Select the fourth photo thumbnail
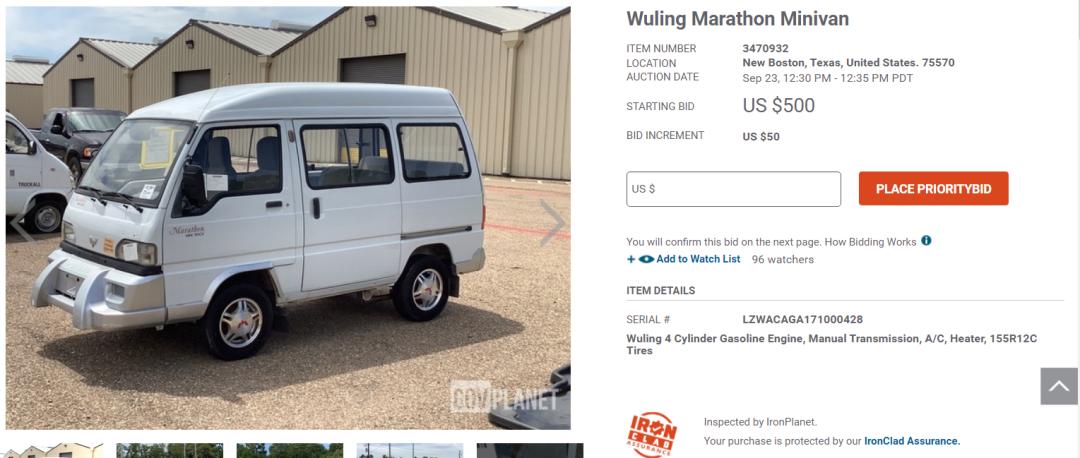Image resolution: width=1080 pixels, height=458 pixels. (410, 450)
